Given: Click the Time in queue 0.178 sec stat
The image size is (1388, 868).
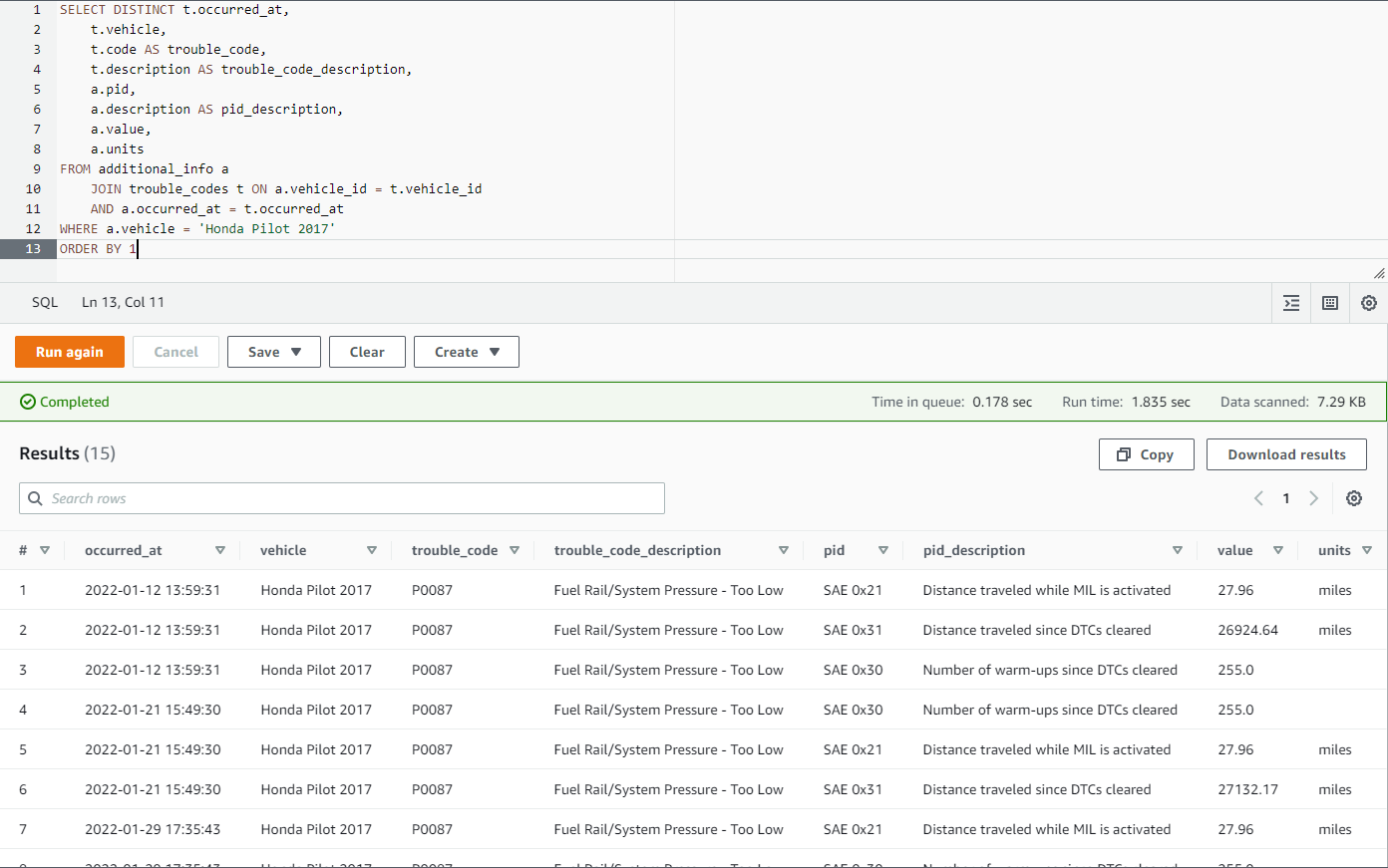Looking at the screenshot, I should pyautogui.click(x=951, y=402).
